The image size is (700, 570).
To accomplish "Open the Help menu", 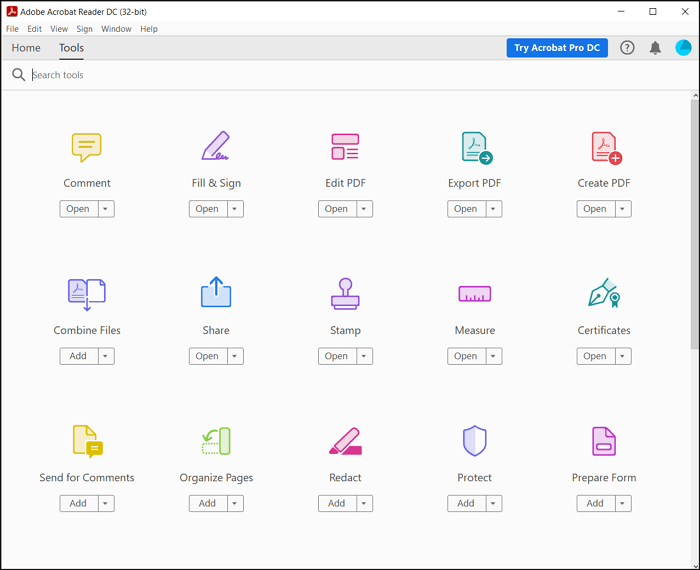I will (149, 29).
